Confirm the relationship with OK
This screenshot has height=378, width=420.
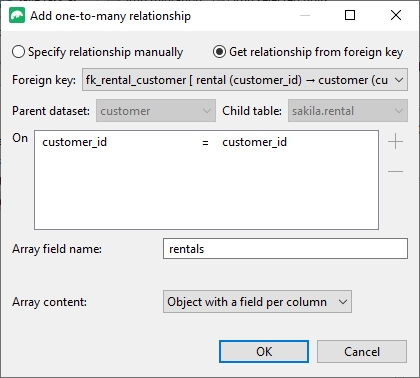pyautogui.click(x=264, y=351)
